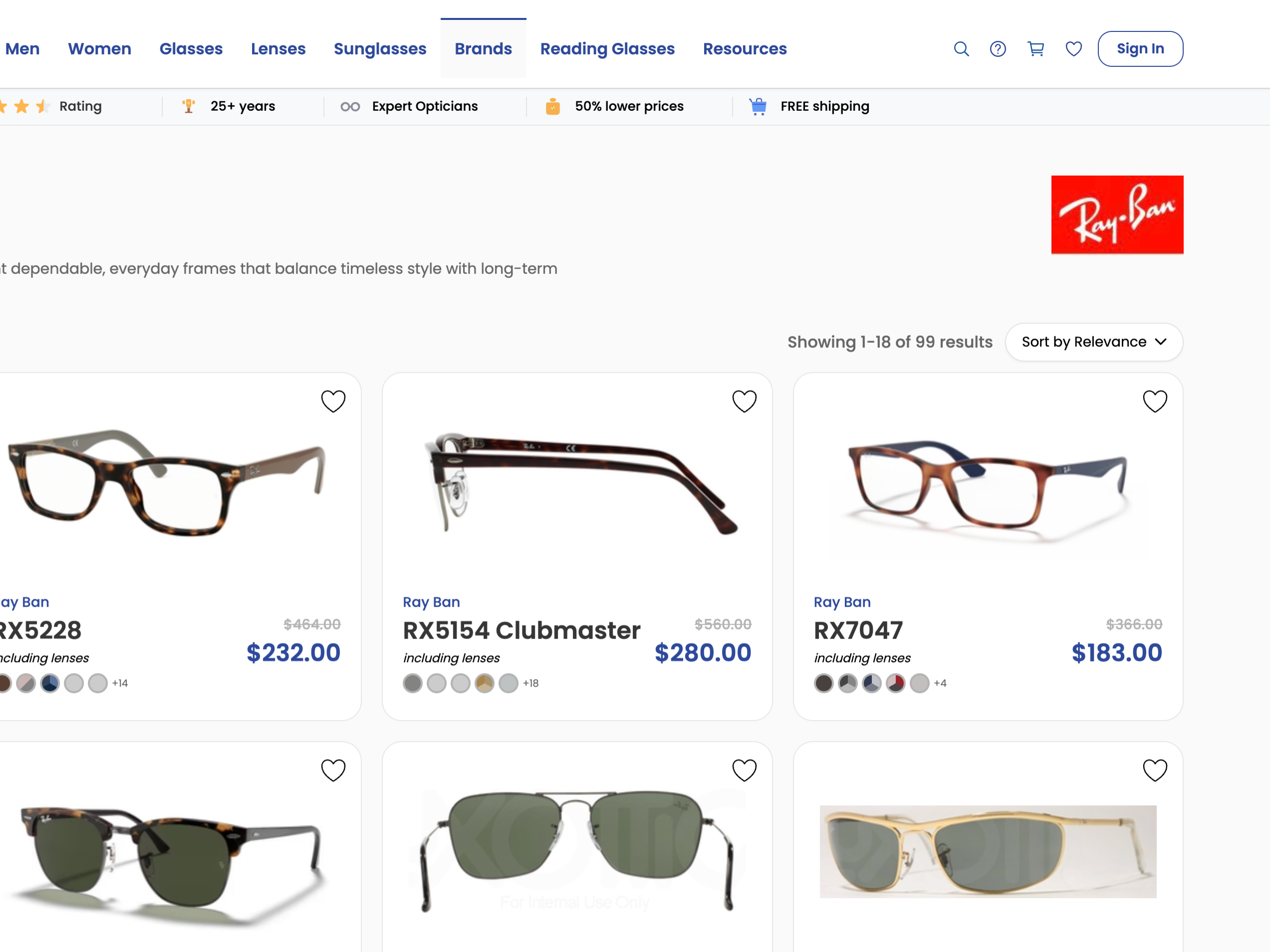Toggle favorite heart on RX5154 Clubmaster
The image size is (1270, 952).
pyautogui.click(x=744, y=401)
